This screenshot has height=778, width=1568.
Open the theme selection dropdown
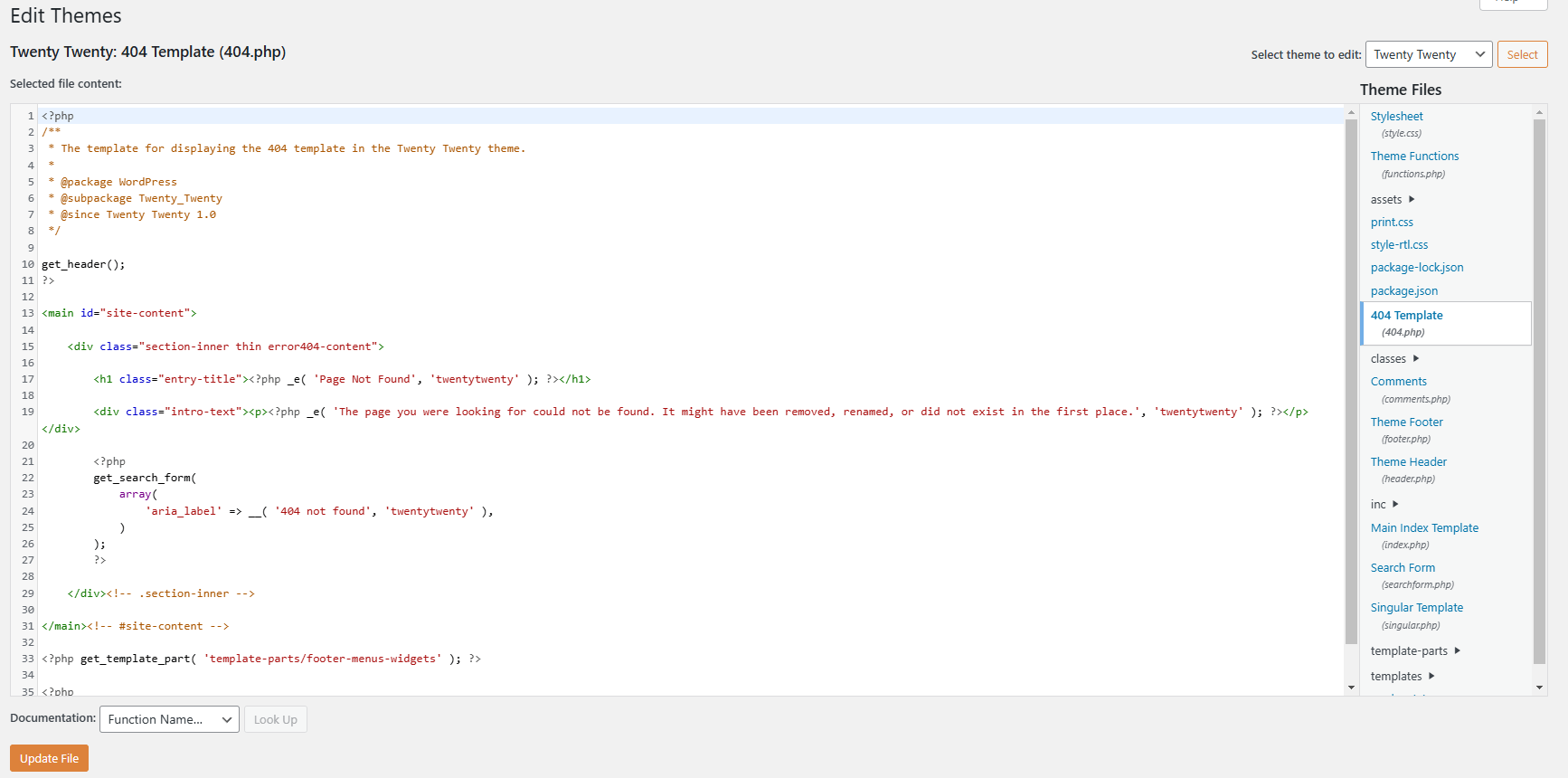[x=1428, y=54]
